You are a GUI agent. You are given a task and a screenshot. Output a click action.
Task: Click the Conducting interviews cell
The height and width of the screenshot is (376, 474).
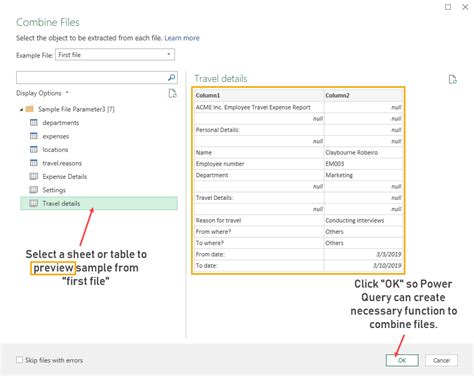(363, 220)
